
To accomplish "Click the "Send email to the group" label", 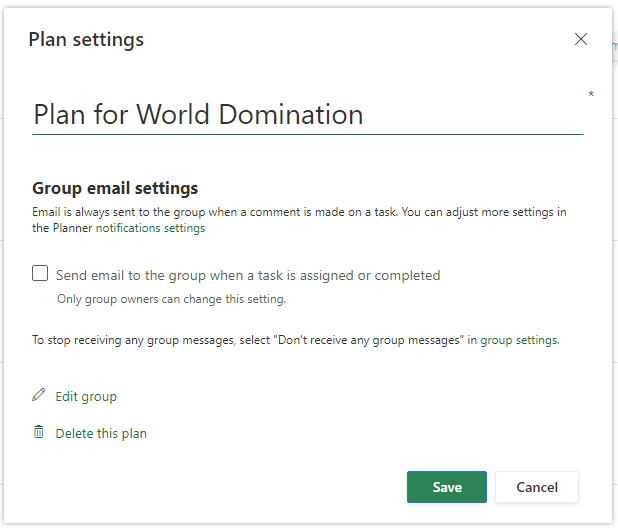I will [x=248, y=275].
